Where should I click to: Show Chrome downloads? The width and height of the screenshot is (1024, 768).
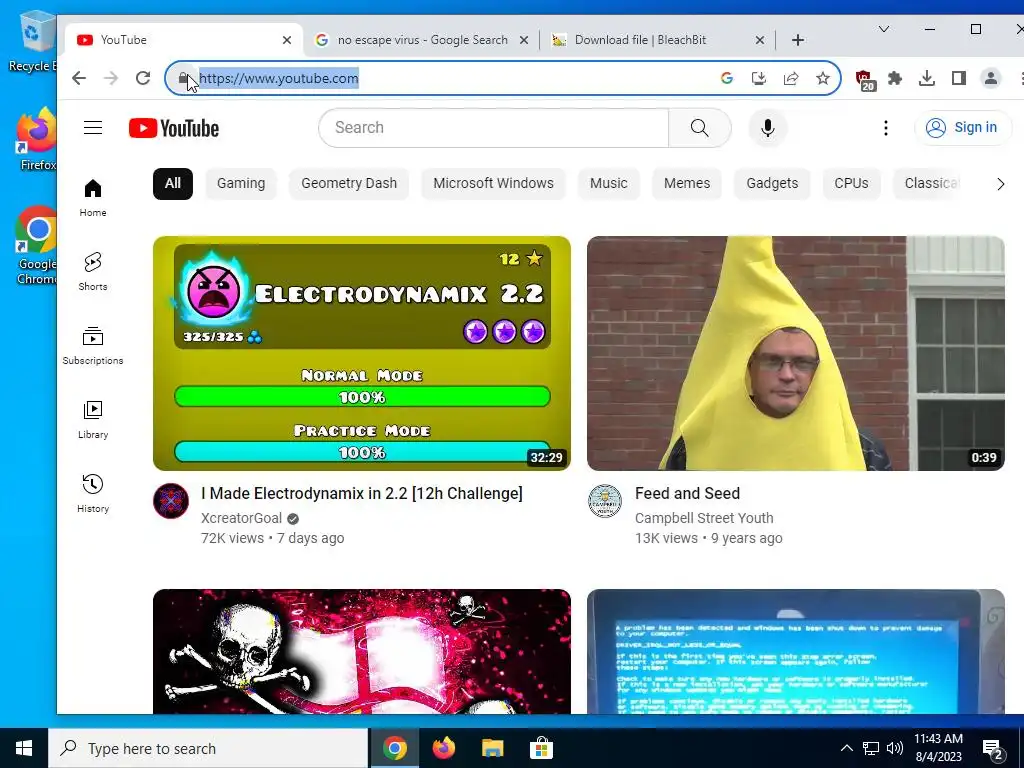point(927,78)
